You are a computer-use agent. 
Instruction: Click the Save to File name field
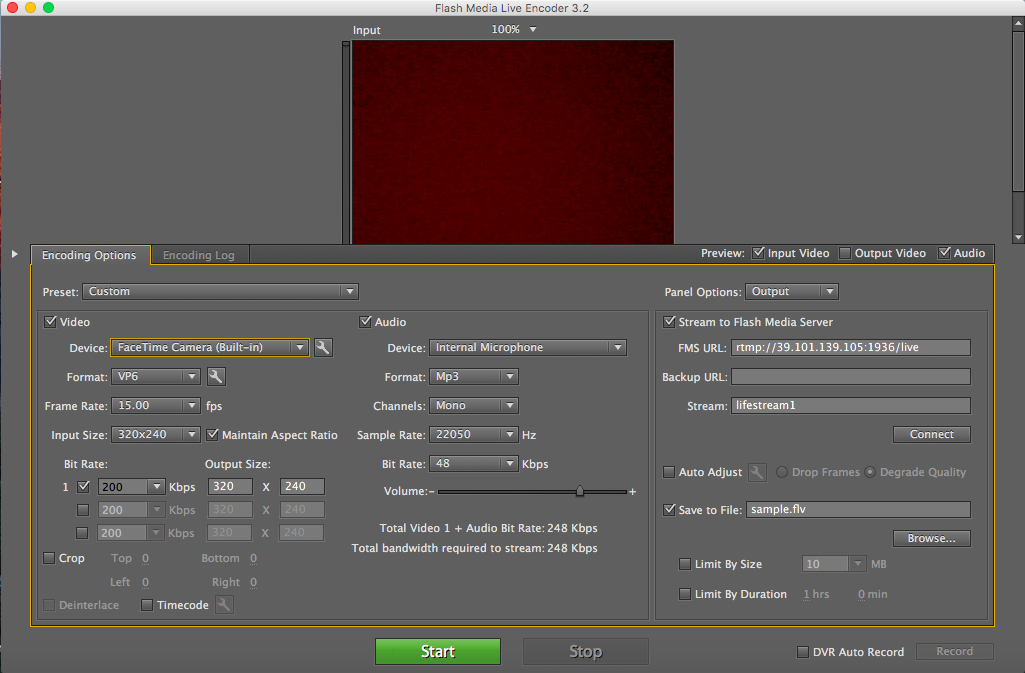click(858, 510)
